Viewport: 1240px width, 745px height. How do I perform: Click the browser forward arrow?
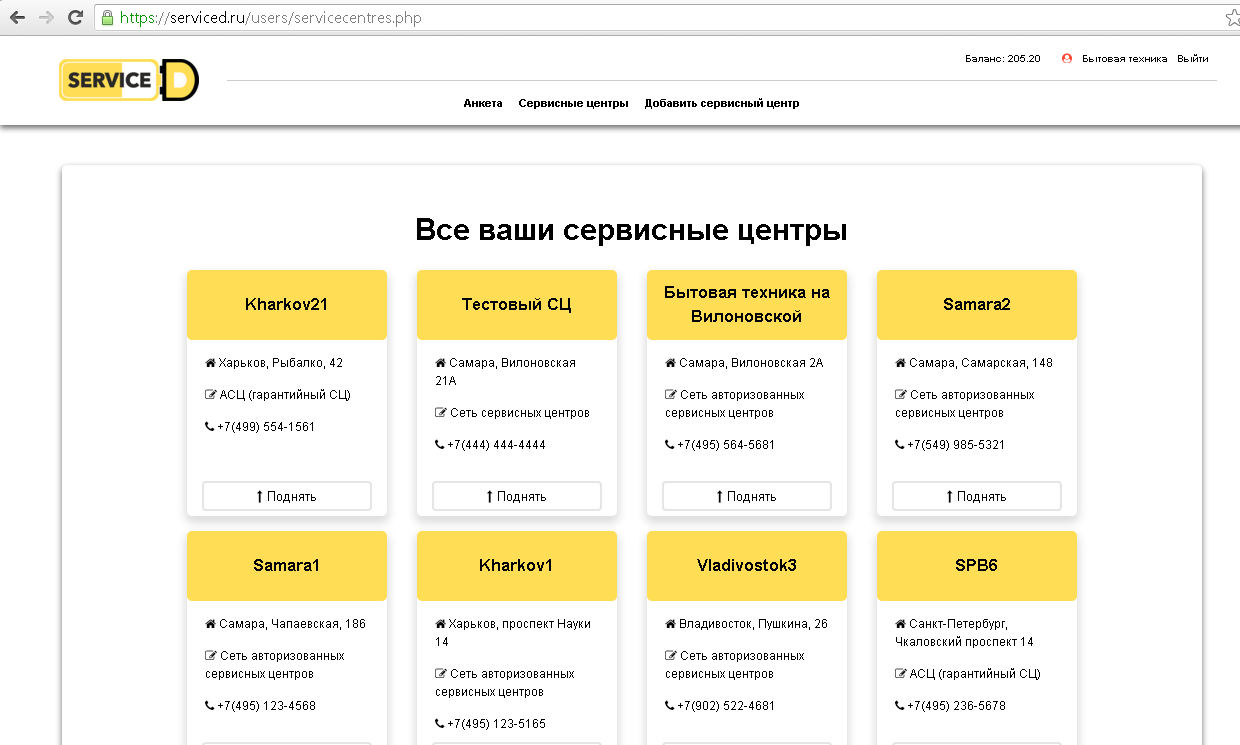pos(46,17)
